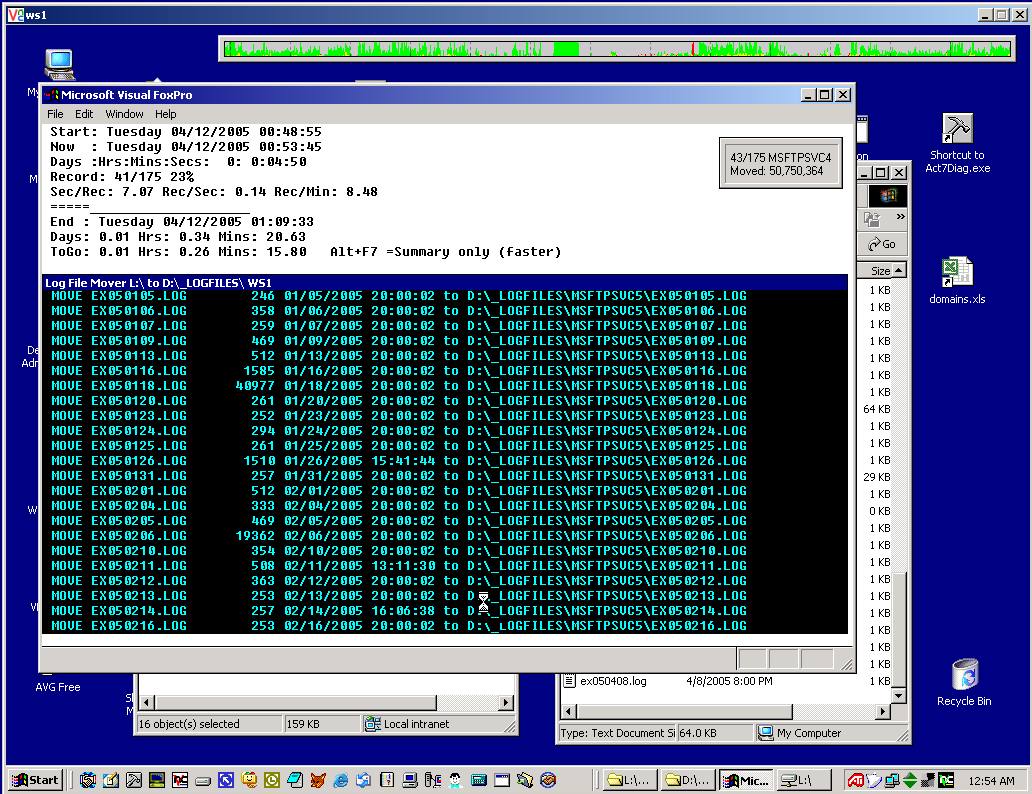Click the computer monitor icon in Quick Launch
The image size is (1032, 794).
[x=410, y=780]
